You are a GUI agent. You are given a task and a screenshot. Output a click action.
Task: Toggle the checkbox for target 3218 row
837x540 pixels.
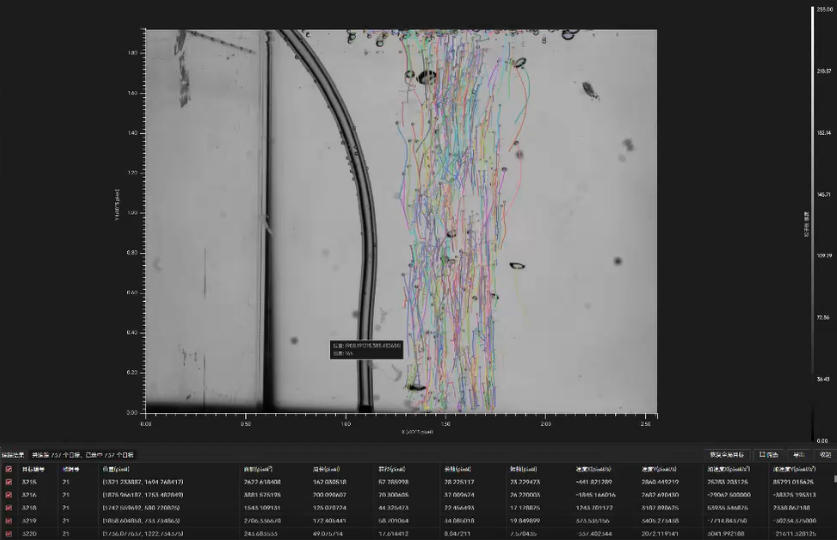9,507
